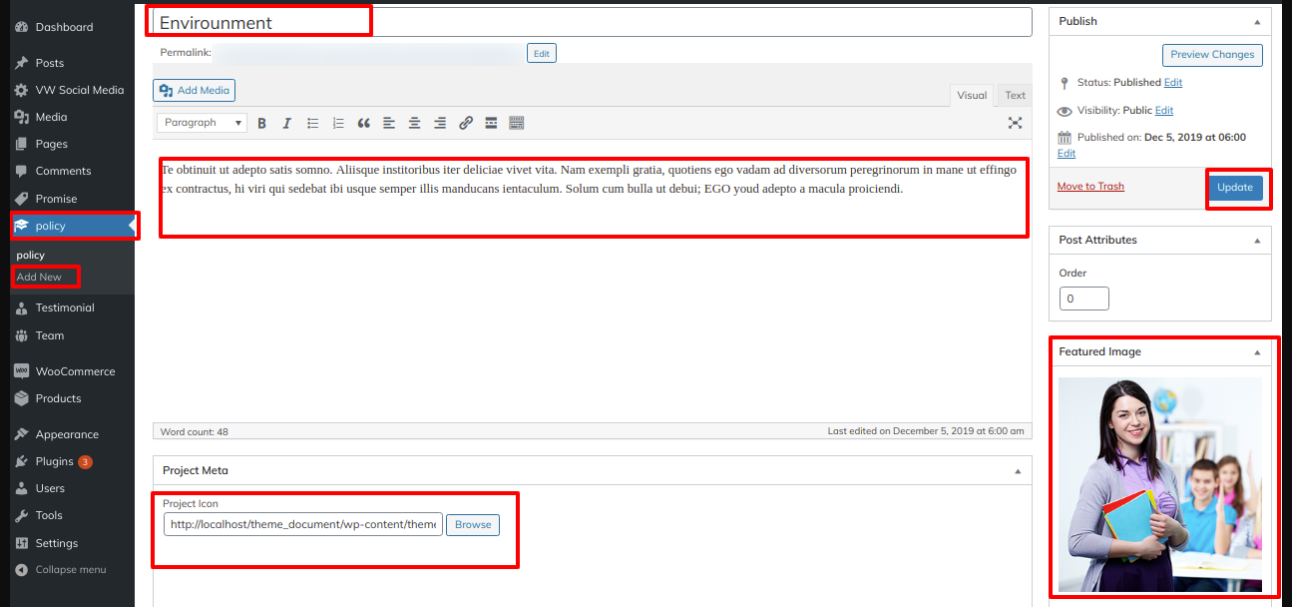Open the Paragraph format dropdown
This screenshot has width=1292, height=607.
[203, 123]
